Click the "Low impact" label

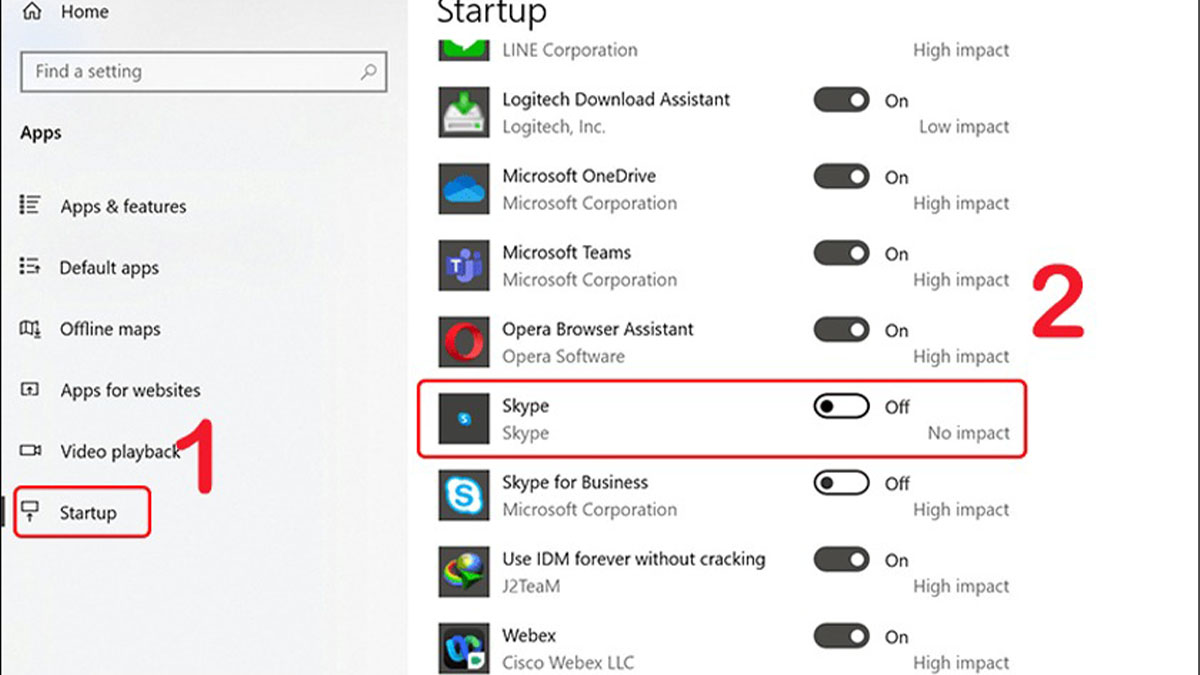pos(964,127)
